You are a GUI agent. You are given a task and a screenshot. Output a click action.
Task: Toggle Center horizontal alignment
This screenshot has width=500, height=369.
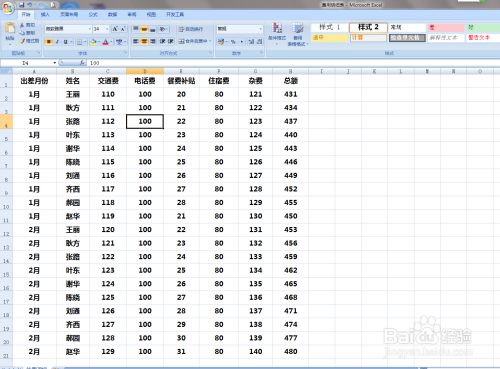(144, 41)
